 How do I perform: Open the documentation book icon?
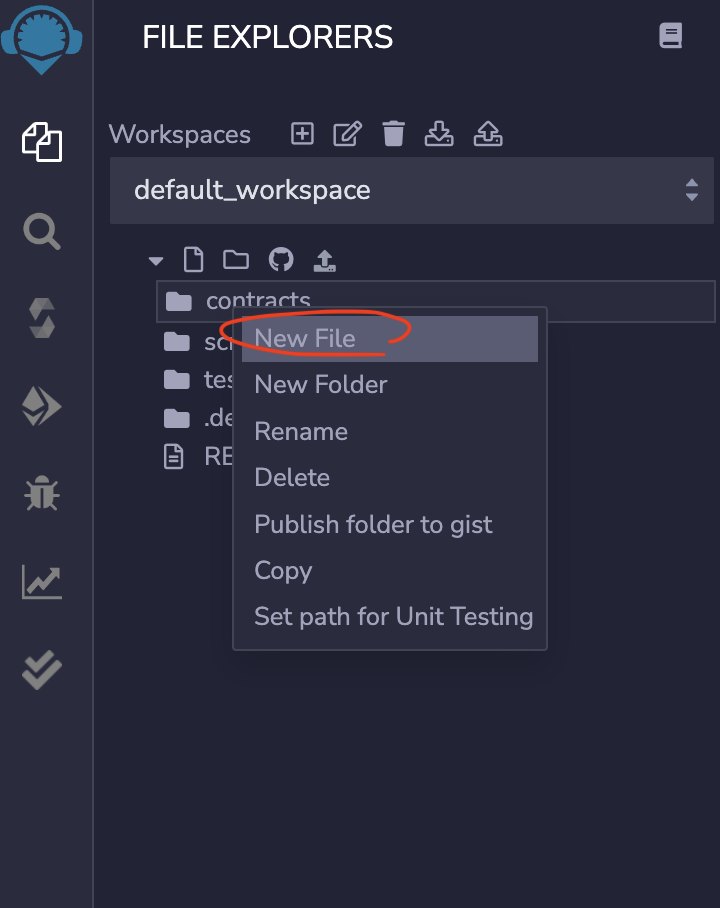coord(671,36)
